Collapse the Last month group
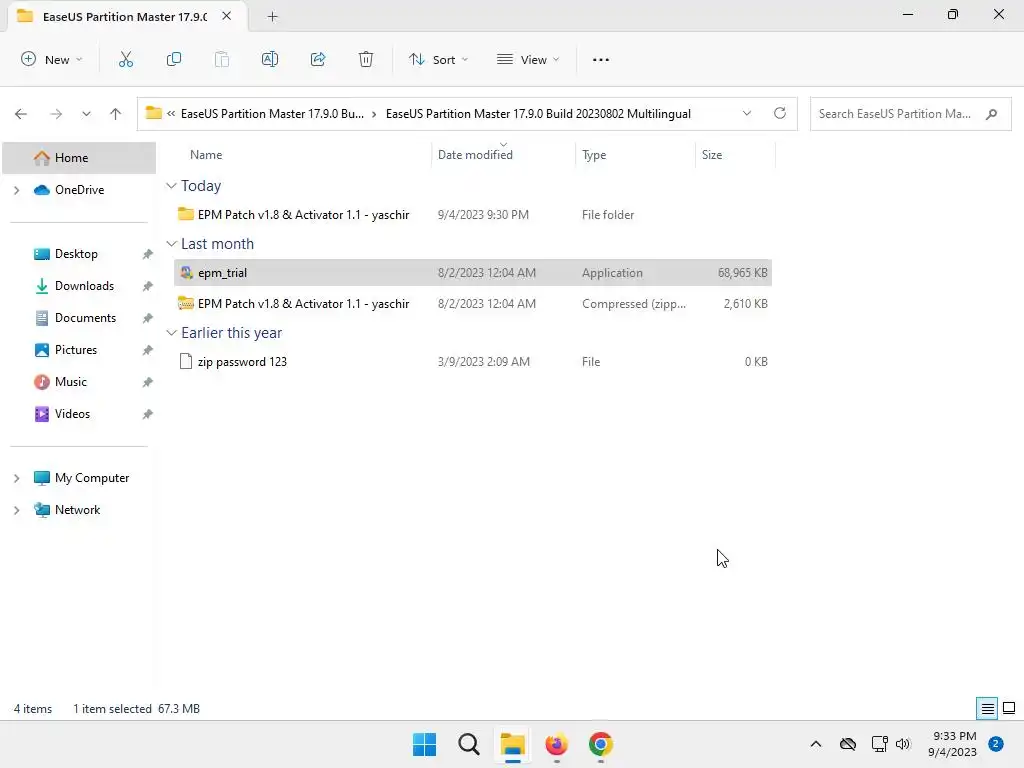The height and width of the screenshot is (768, 1024). [x=171, y=244]
